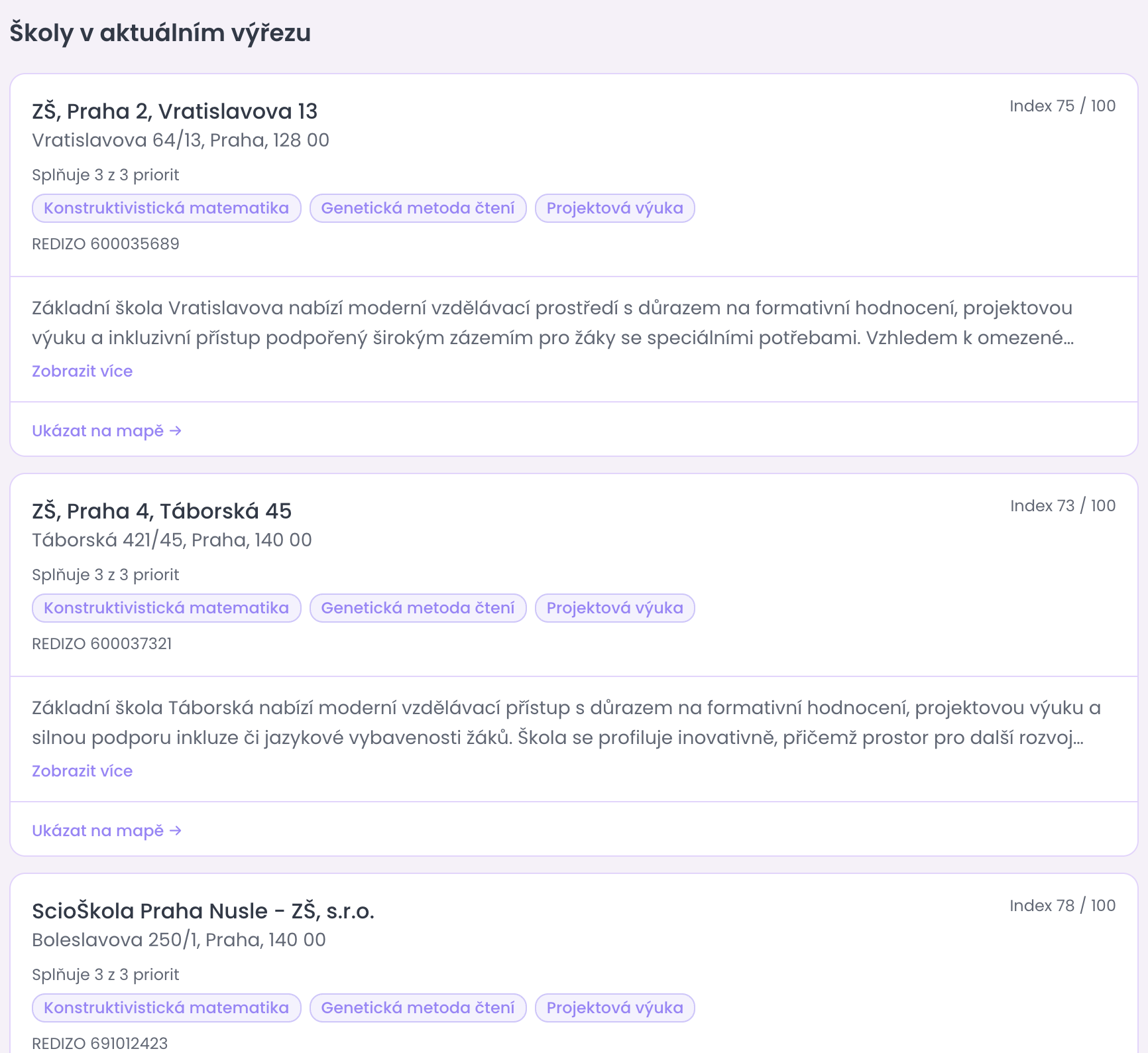Click the Index 78 / 100 score
This screenshot has width=1148, height=1053.
click(1062, 906)
